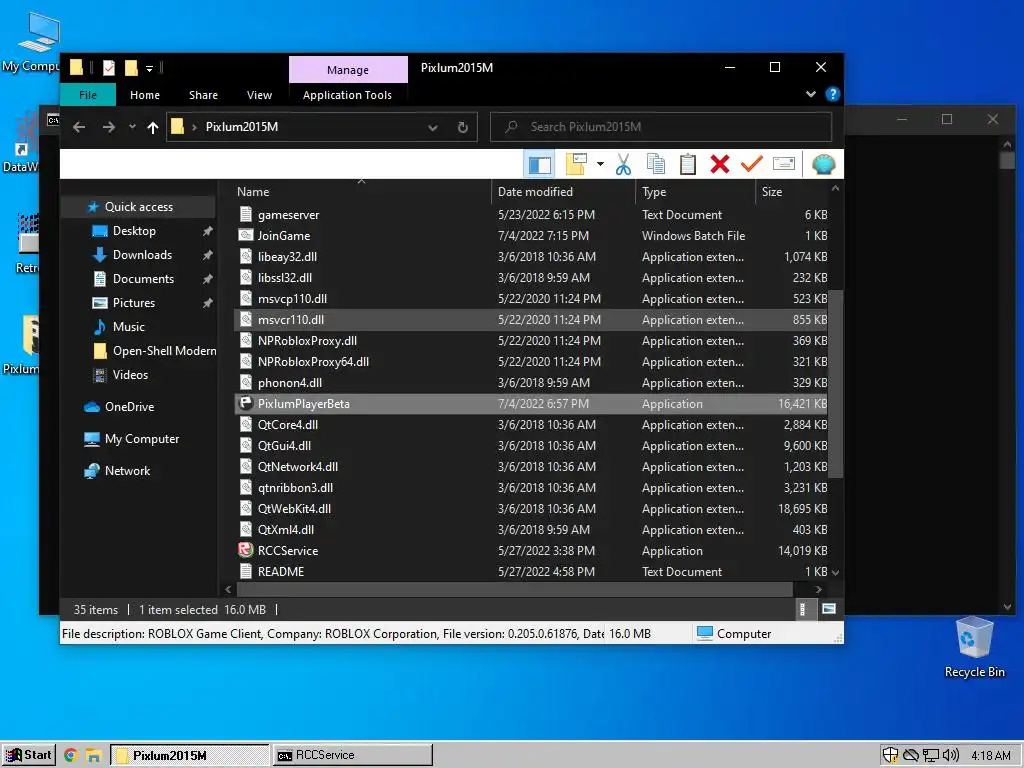Select My Computer in the navigation pane
1024x768 pixels.
[x=142, y=439]
